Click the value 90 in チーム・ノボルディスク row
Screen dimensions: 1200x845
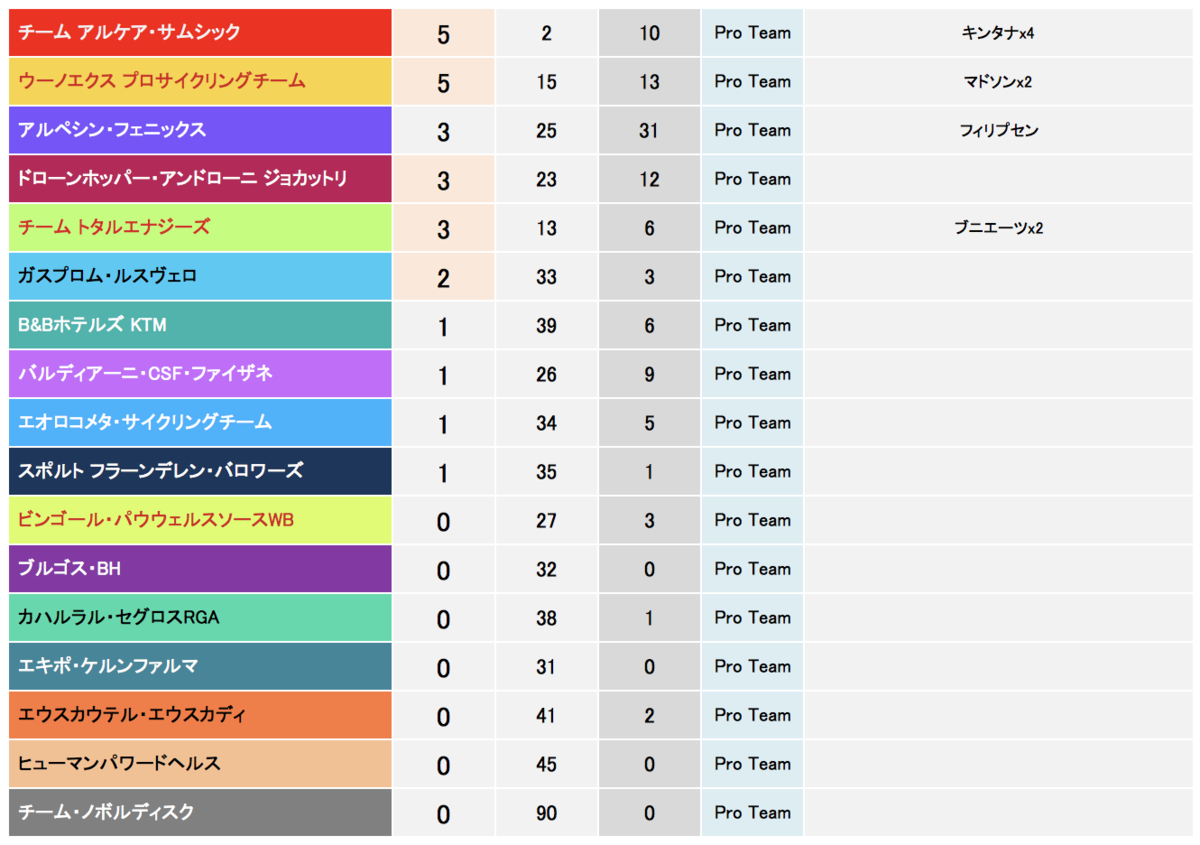point(546,814)
